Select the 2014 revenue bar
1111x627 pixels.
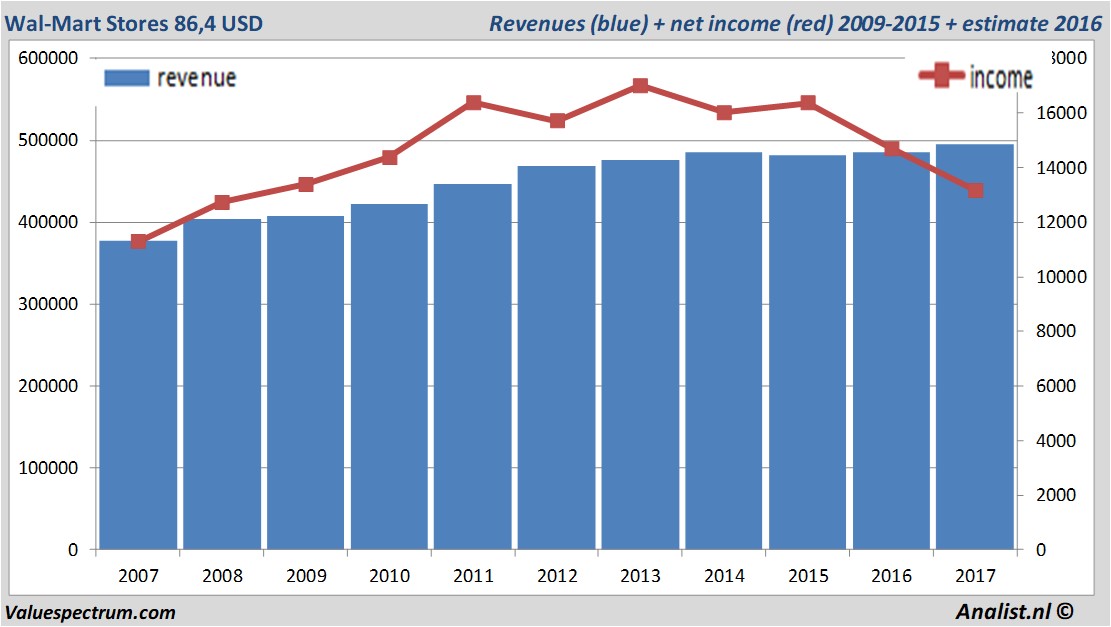pyautogui.click(x=724, y=351)
